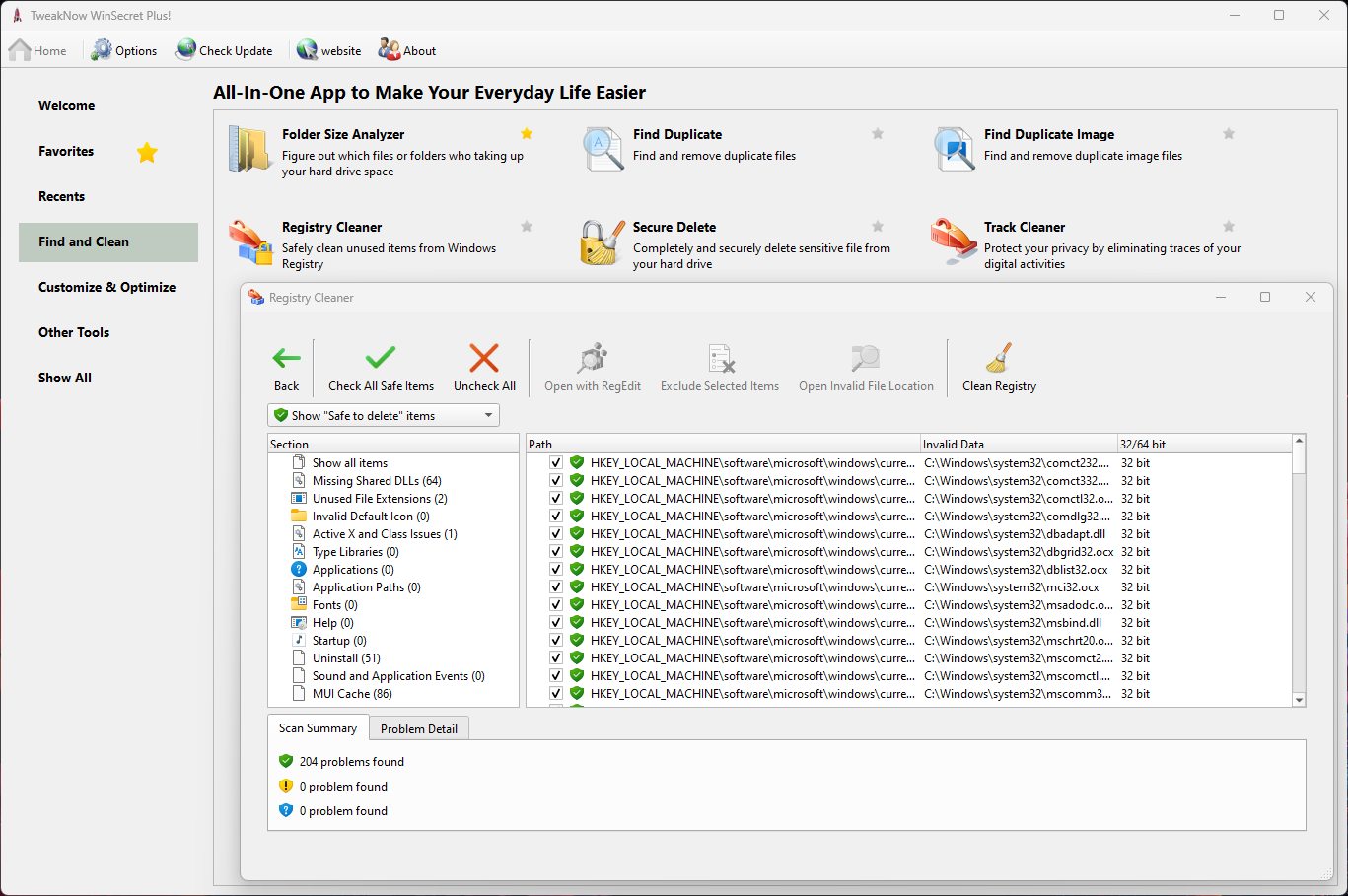Select Missing Shared DLLs (64) section
The image size is (1348, 896).
pyautogui.click(x=377, y=481)
